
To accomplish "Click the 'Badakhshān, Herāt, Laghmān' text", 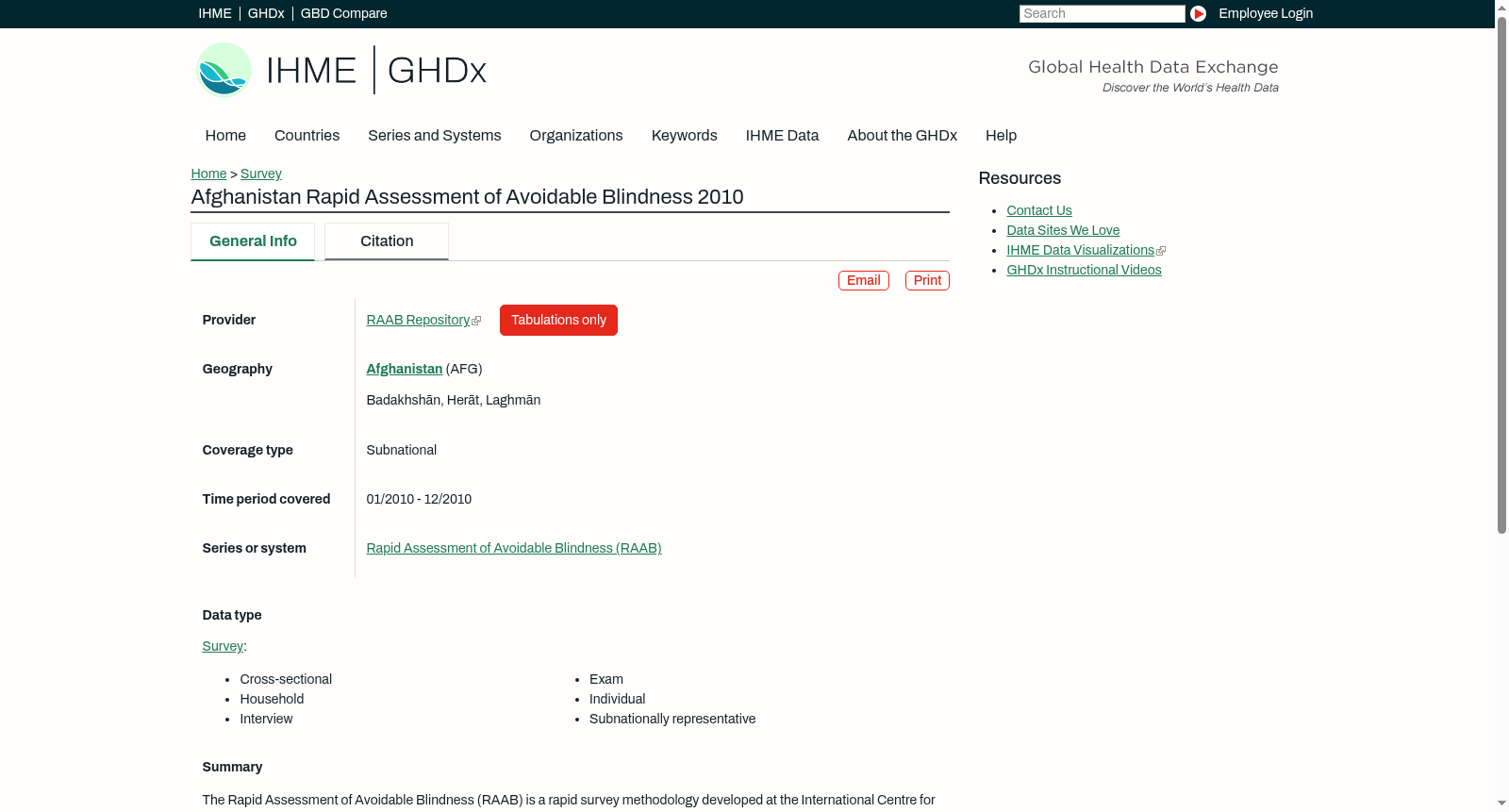I will point(454,401).
